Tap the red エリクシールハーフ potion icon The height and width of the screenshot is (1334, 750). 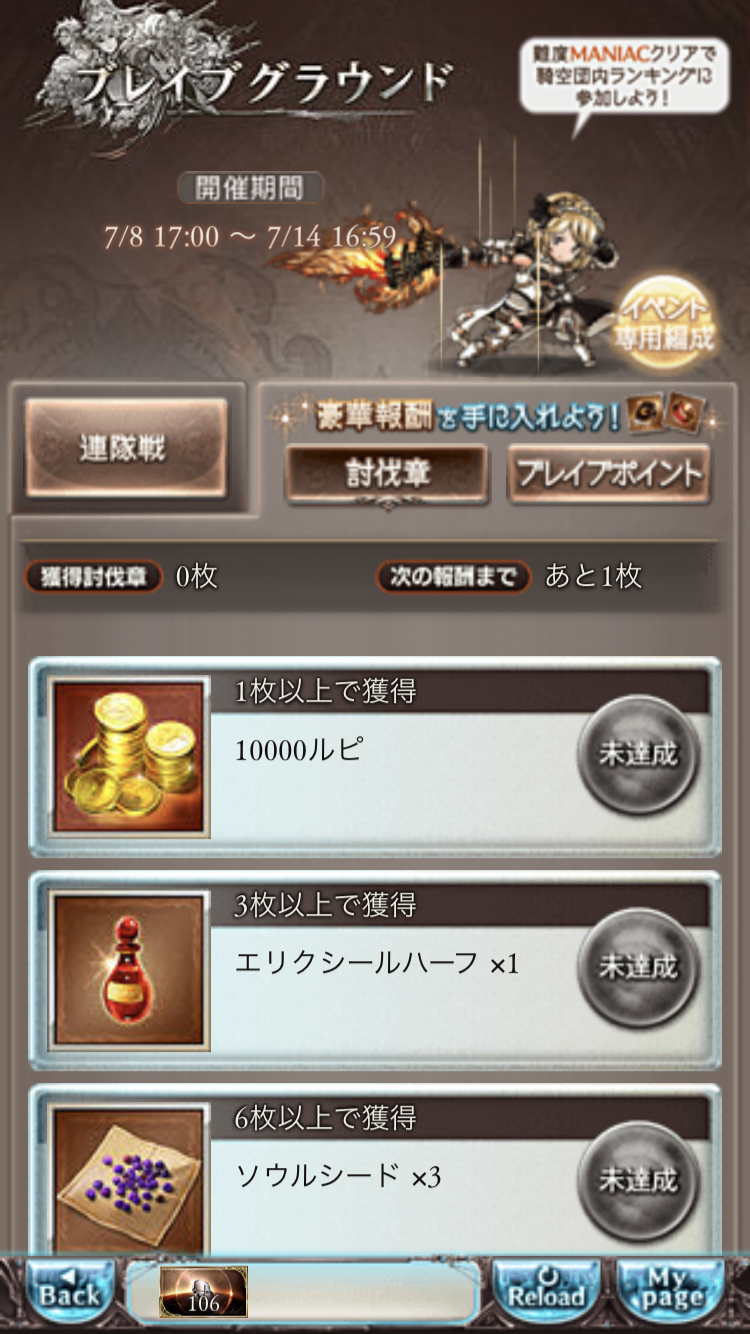point(128,971)
